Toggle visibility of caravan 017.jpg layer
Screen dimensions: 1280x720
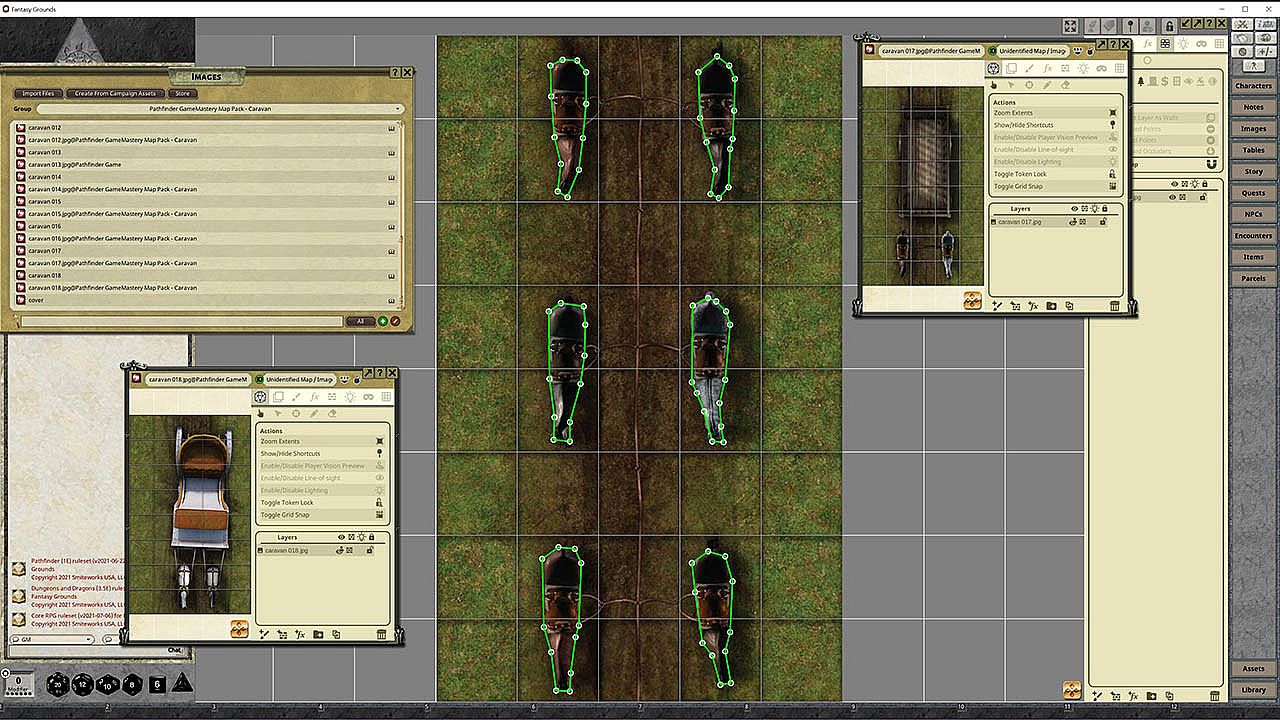tap(1073, 221)
